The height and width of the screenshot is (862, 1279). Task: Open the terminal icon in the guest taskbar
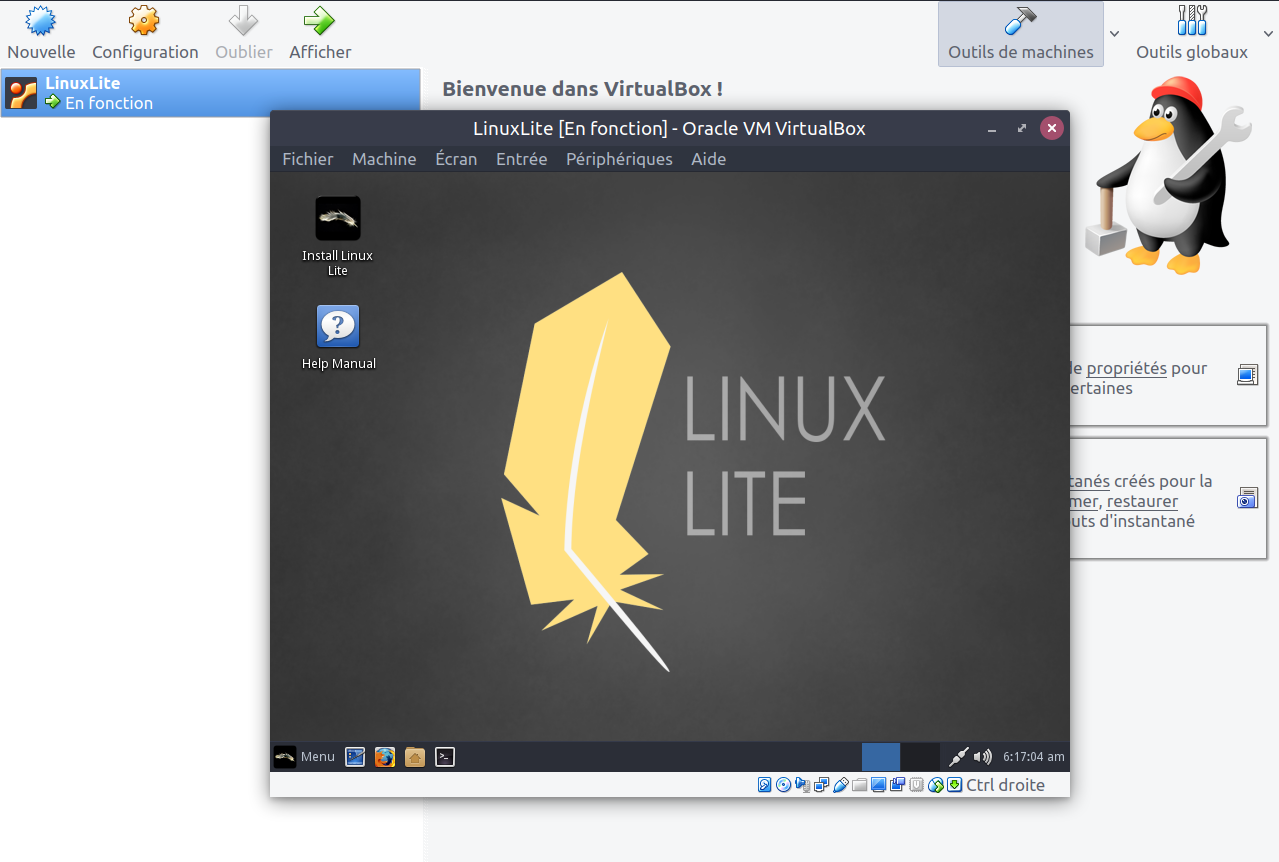pos(445,757)
